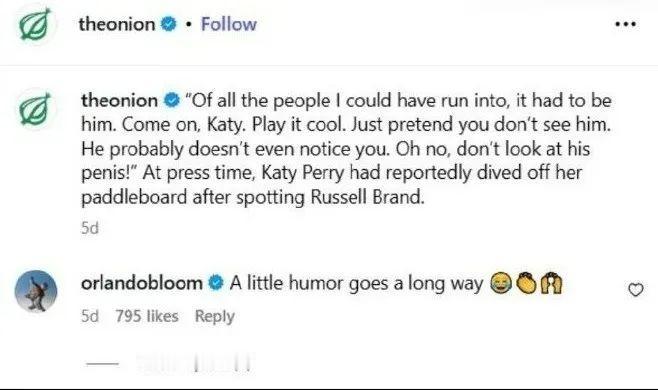Reply to orlandobloom's comment
The width and height of the screenshot is (658, 390).
214,316
